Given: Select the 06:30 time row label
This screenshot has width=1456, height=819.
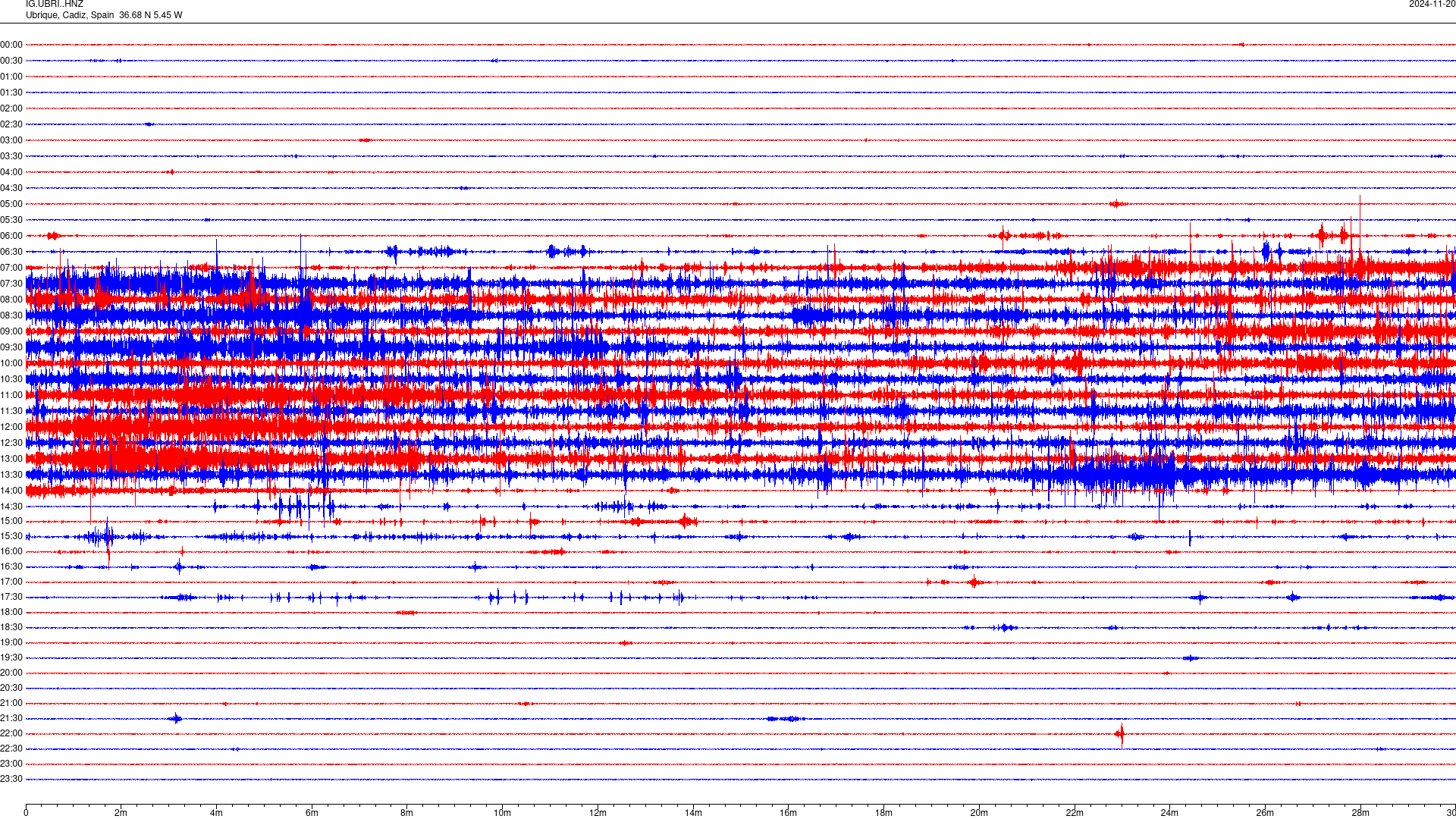Looking at the screenshot, I should [11, 252].
